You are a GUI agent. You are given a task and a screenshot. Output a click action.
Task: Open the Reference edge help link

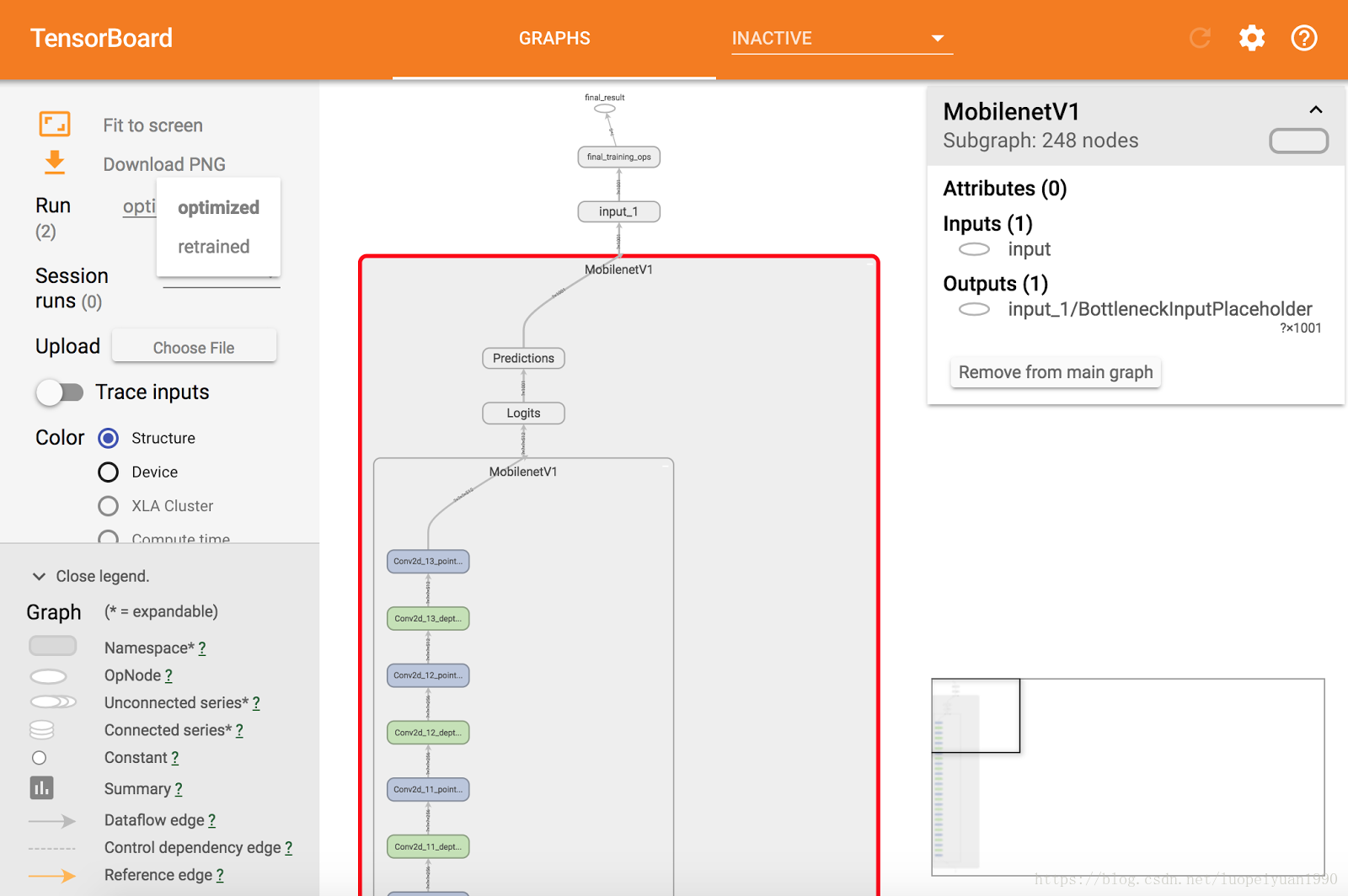click(220, 876)
